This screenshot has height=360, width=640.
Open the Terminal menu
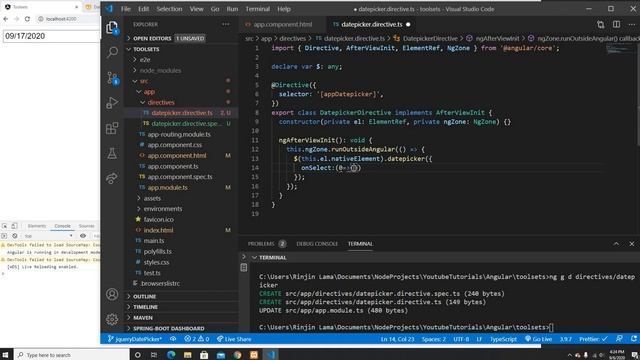[x=257, y=9]
